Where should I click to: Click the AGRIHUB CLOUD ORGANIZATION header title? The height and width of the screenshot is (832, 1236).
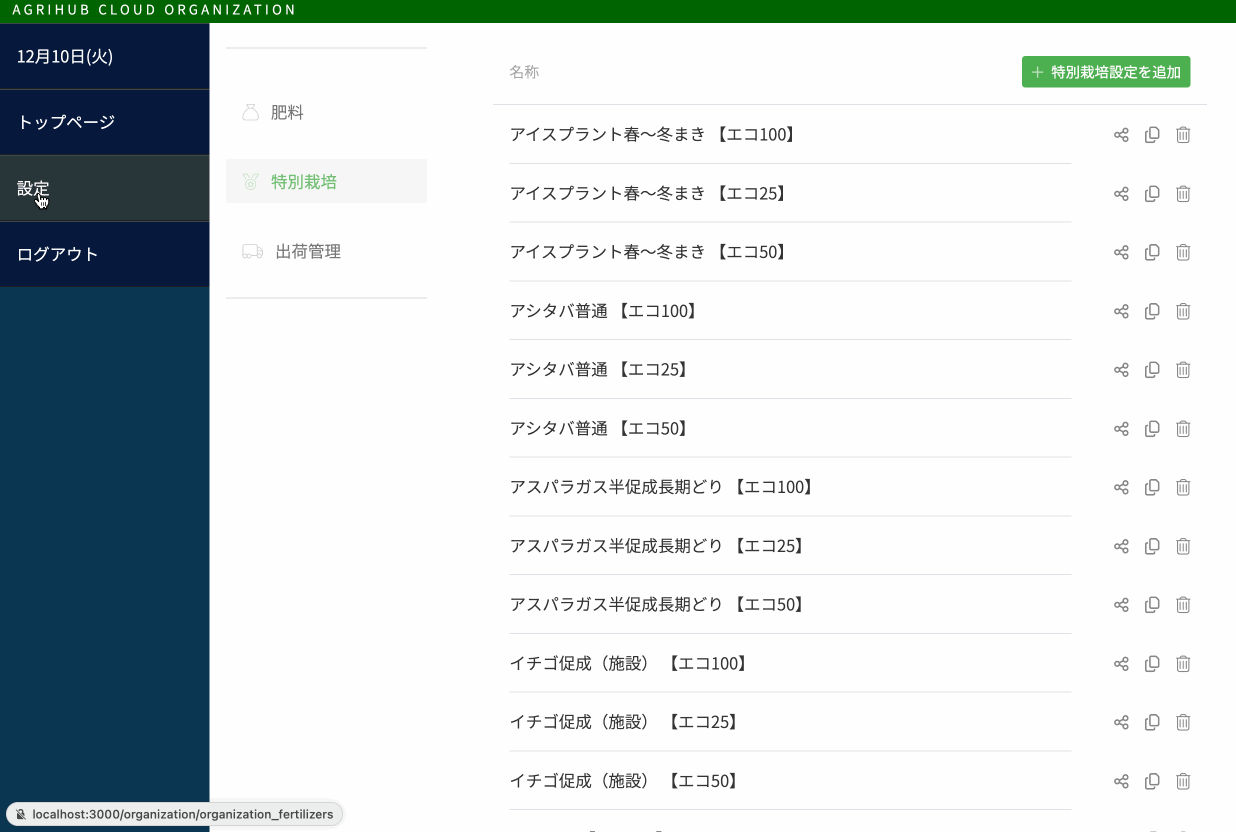tap(154, 10)
